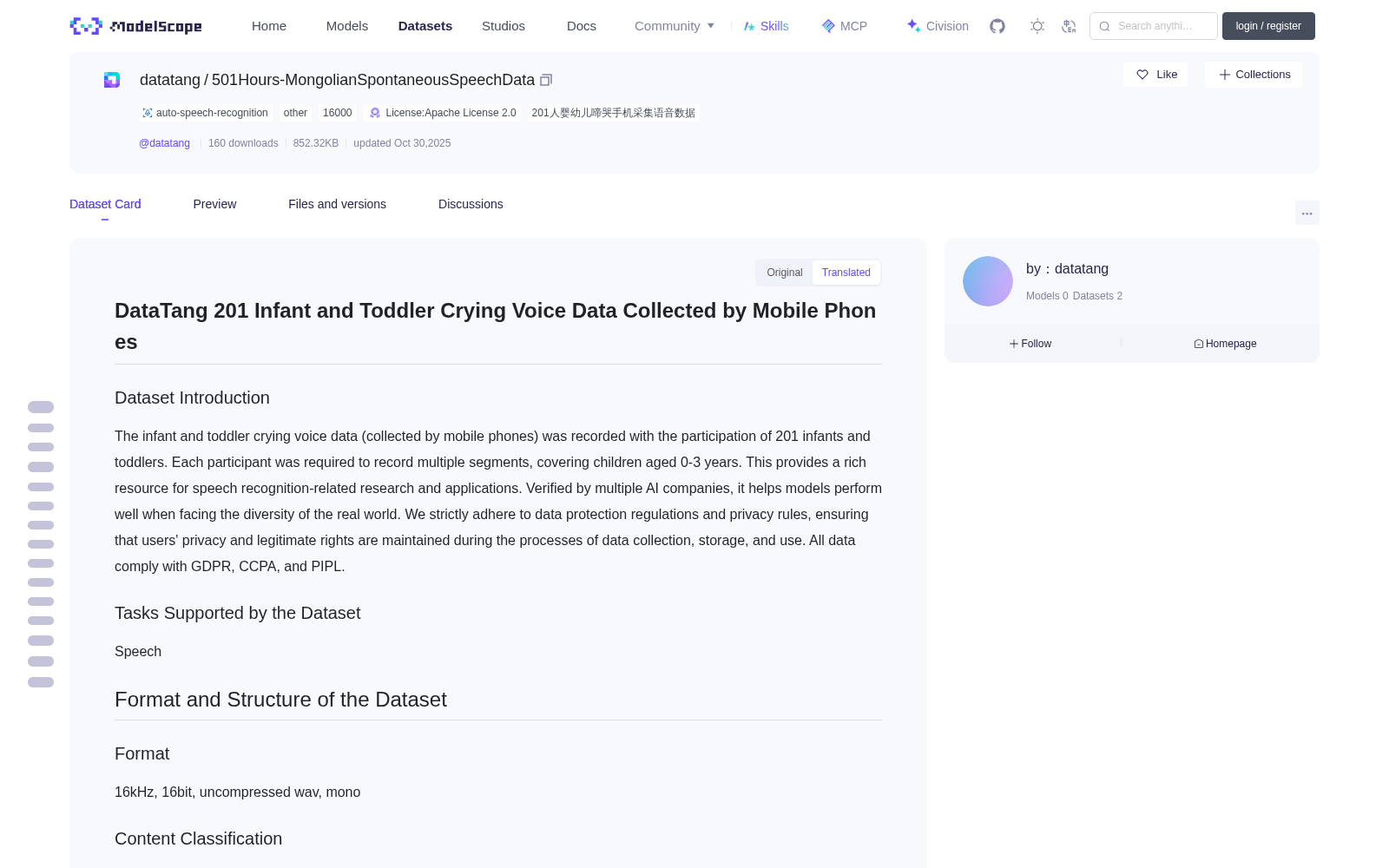
Task: Add dataset to Collections
Action: click(x=1254, y=75)
